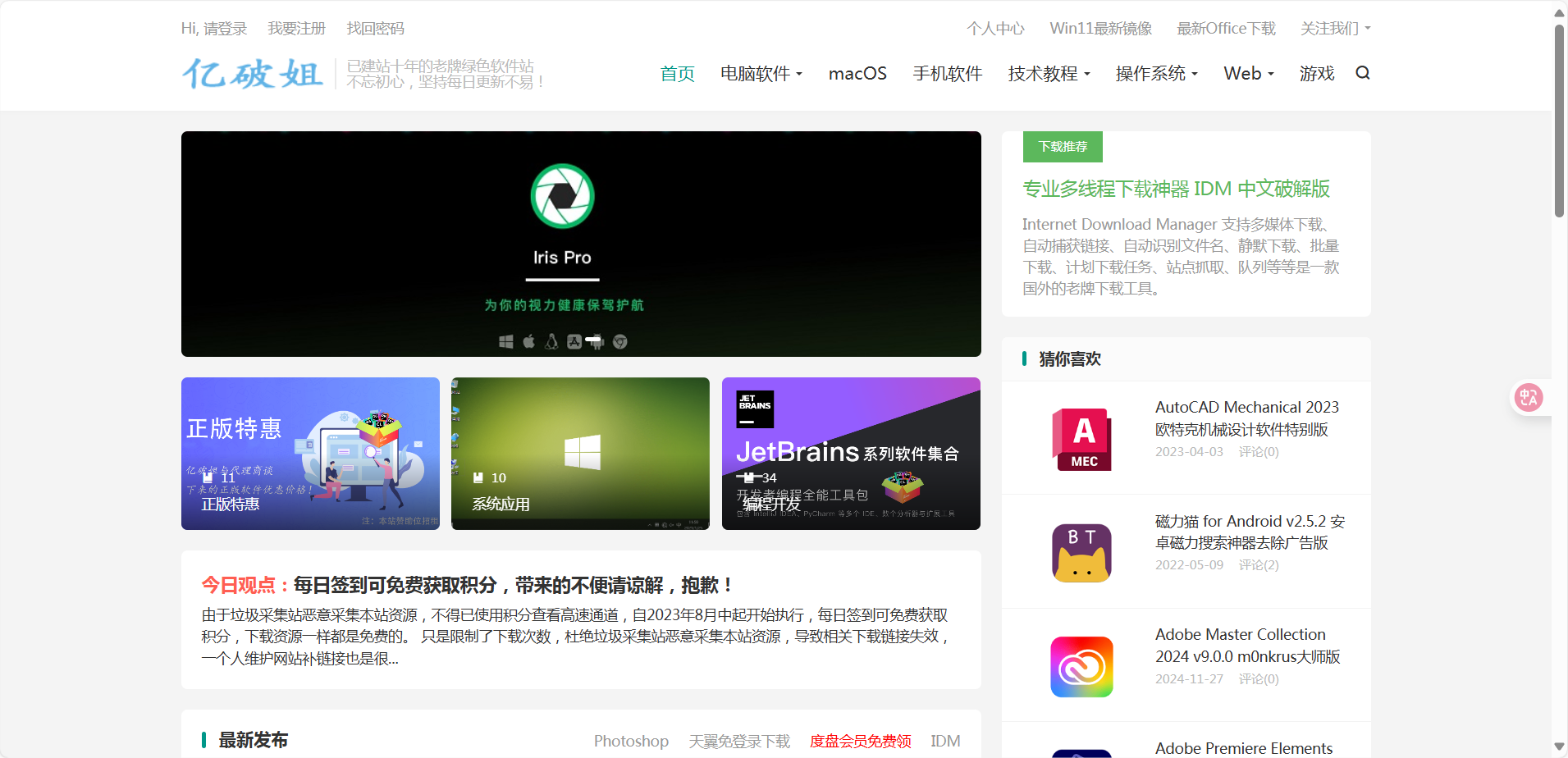Select the IDM tag in 最新发布
This screenshot has width=1568, height=758.
click(x=945, y=741)
